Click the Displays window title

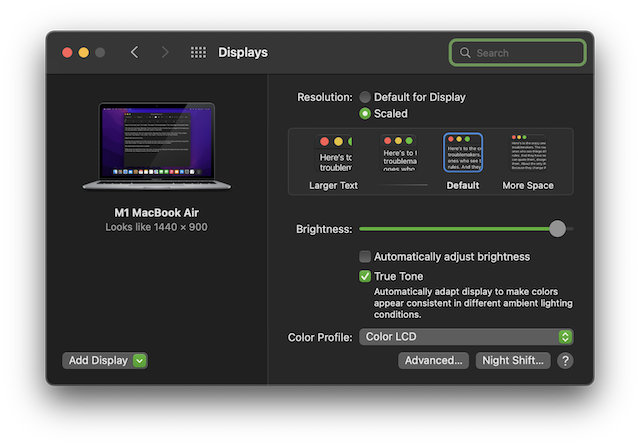[x=243, y=52]
